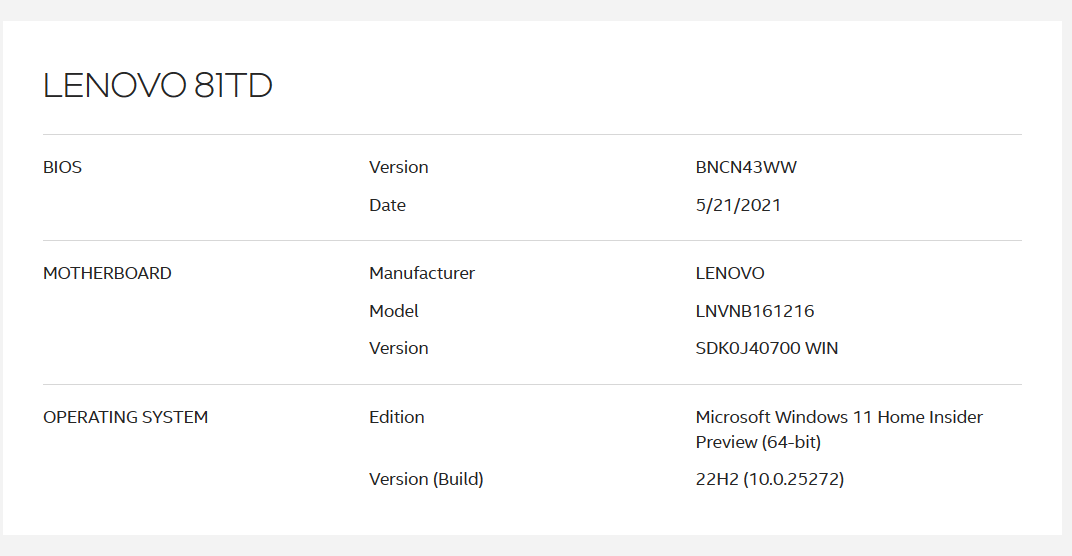Click the motherboard Model label
This screenshot has height=556, width=1072.
(393, 311)
